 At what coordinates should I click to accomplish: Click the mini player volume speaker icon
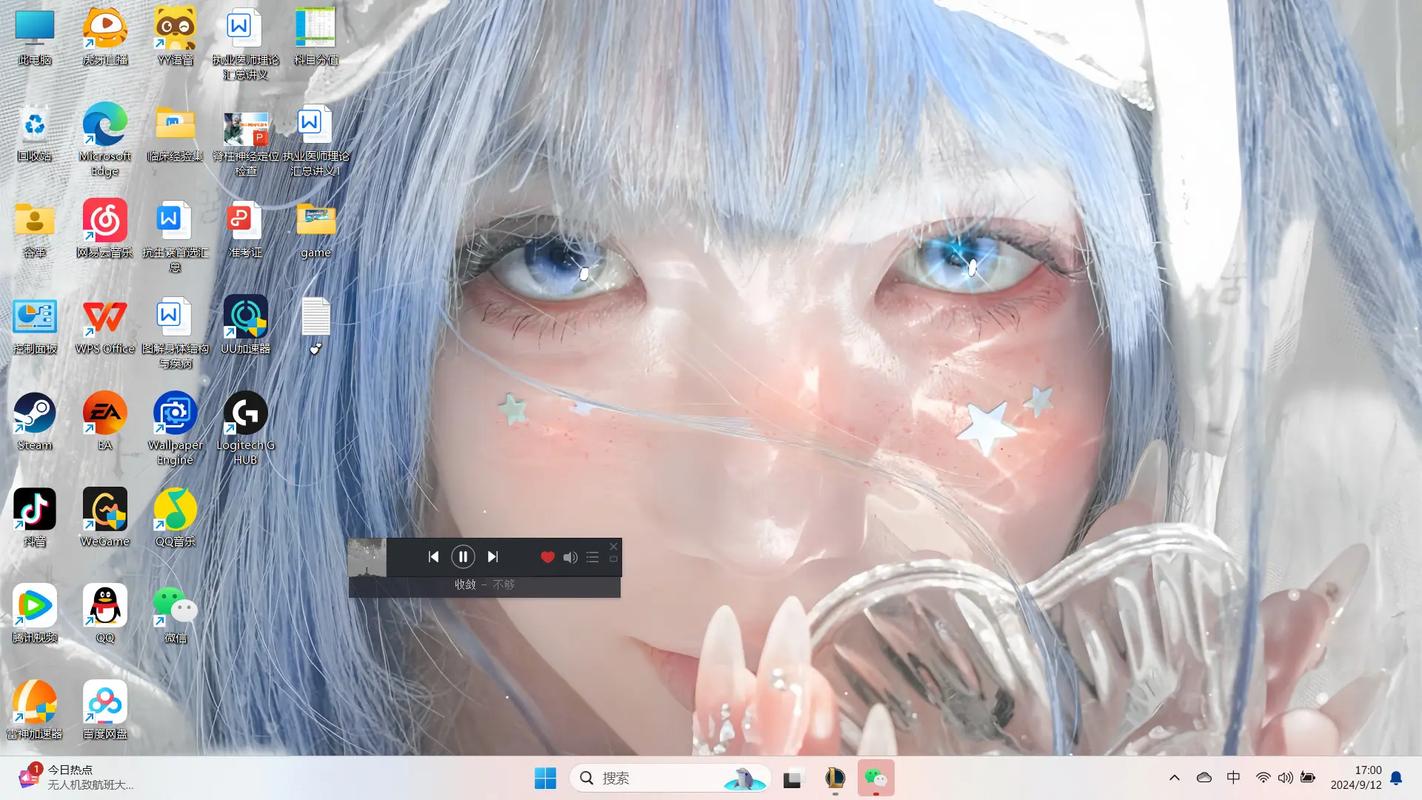pyautogui.click(x=570, y=557)
